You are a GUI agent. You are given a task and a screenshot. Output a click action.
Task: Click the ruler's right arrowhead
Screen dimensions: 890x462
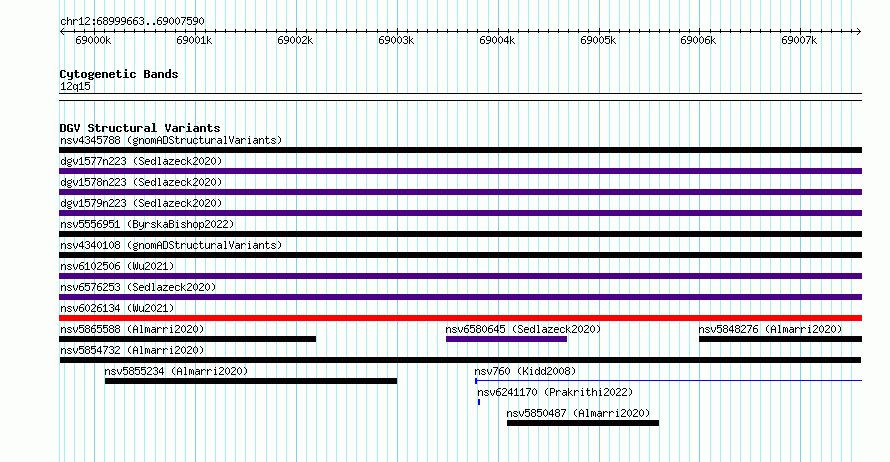pyautogui.click(x=859, y=32)
